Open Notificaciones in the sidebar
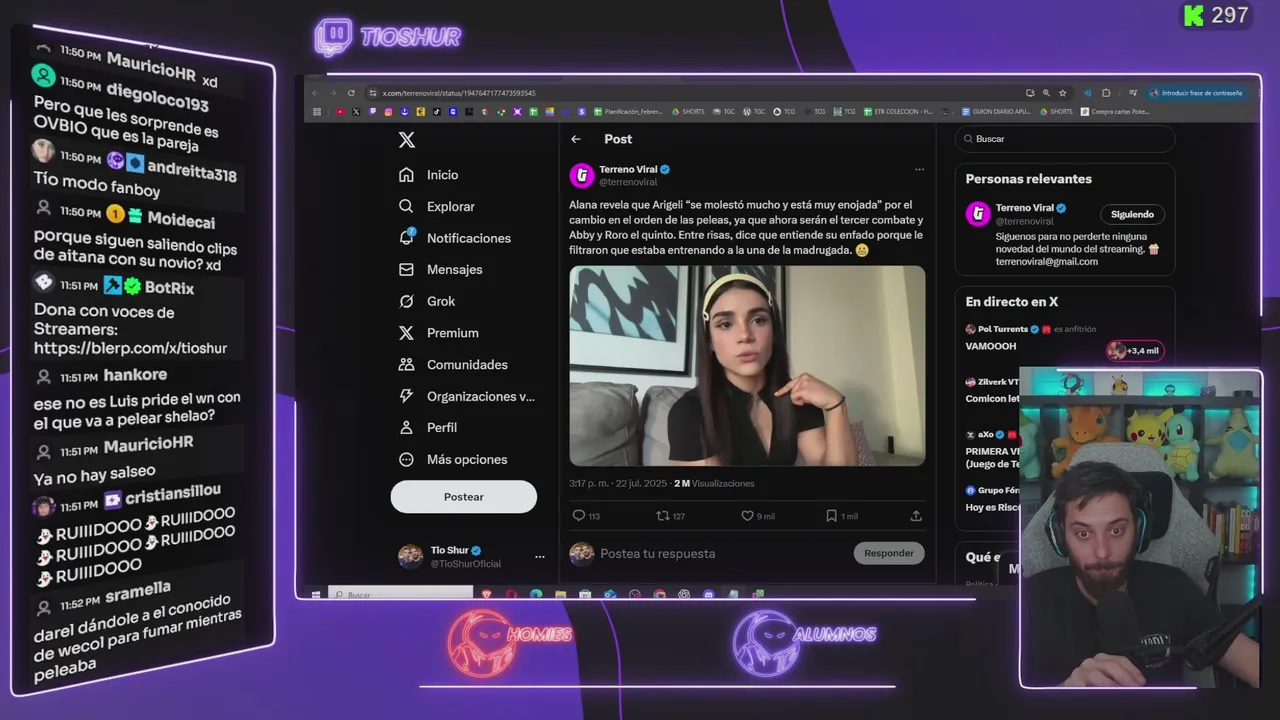This screenshot has width=1280, height=720. coord(454,238)
